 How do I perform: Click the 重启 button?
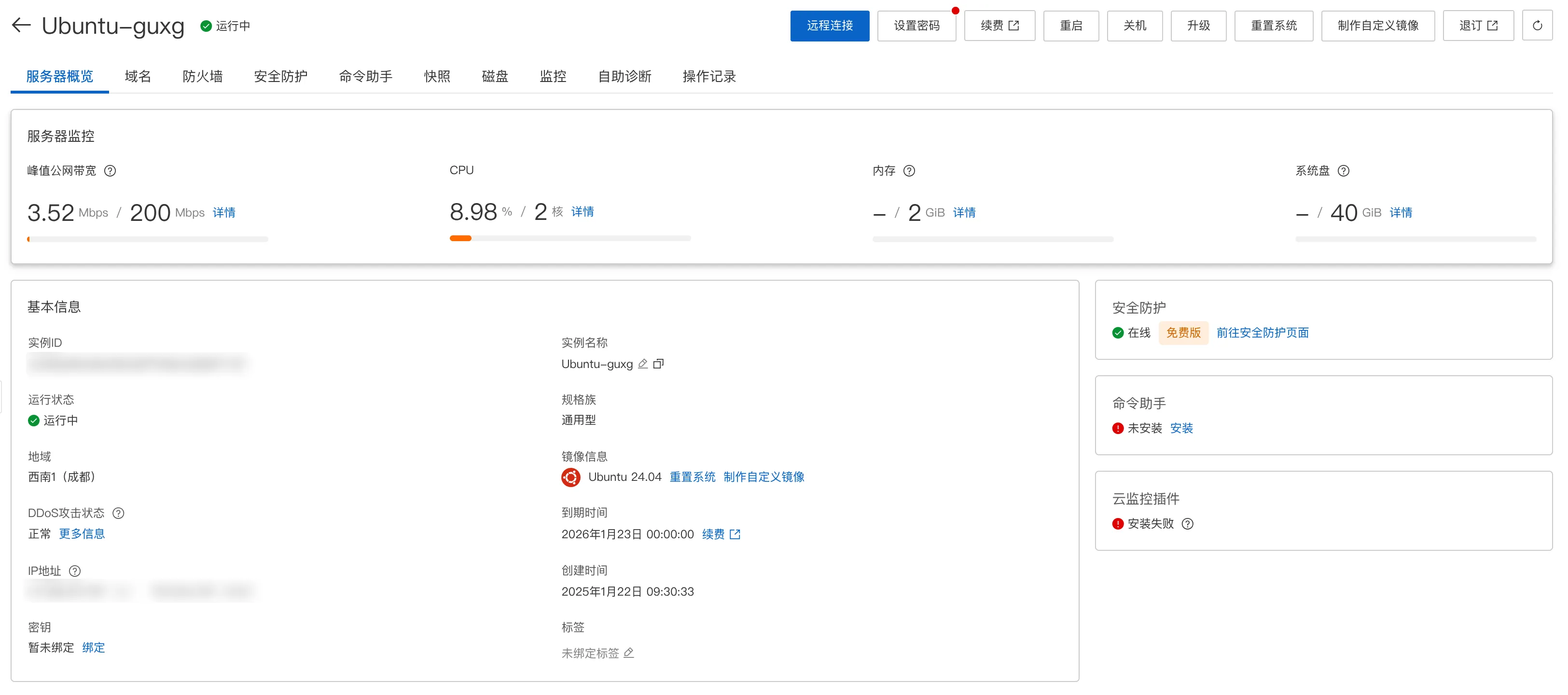(x=1071, y=26)
